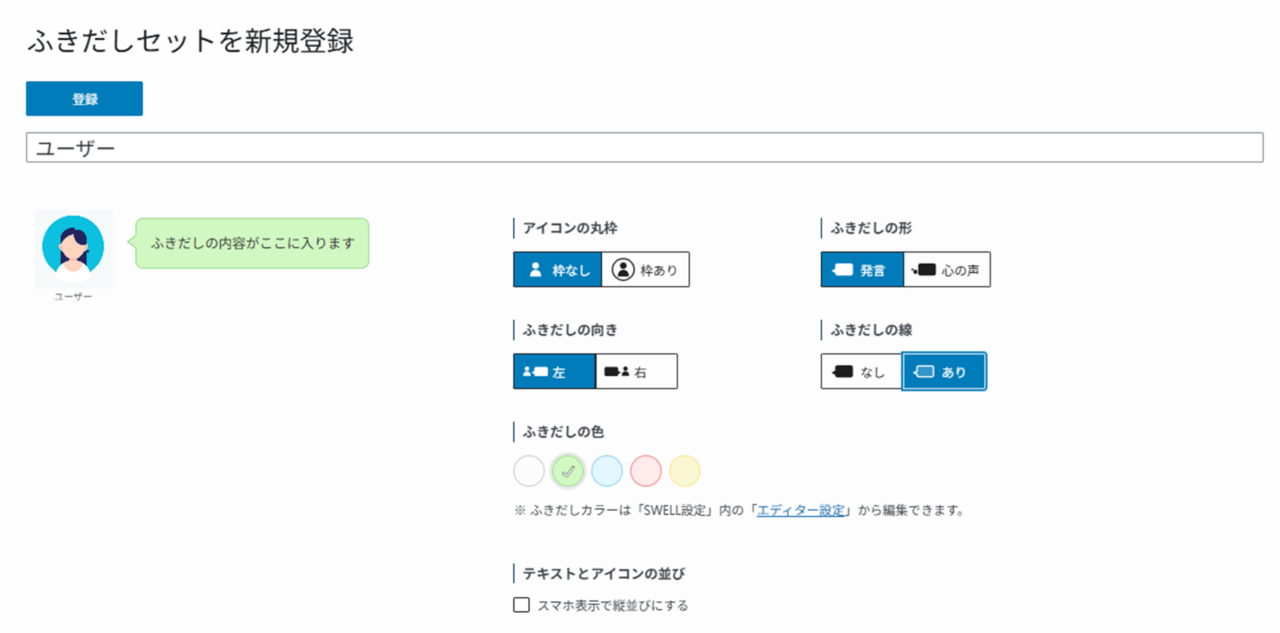
Task: Open the エディター設定 link
Action: (800, 511)
